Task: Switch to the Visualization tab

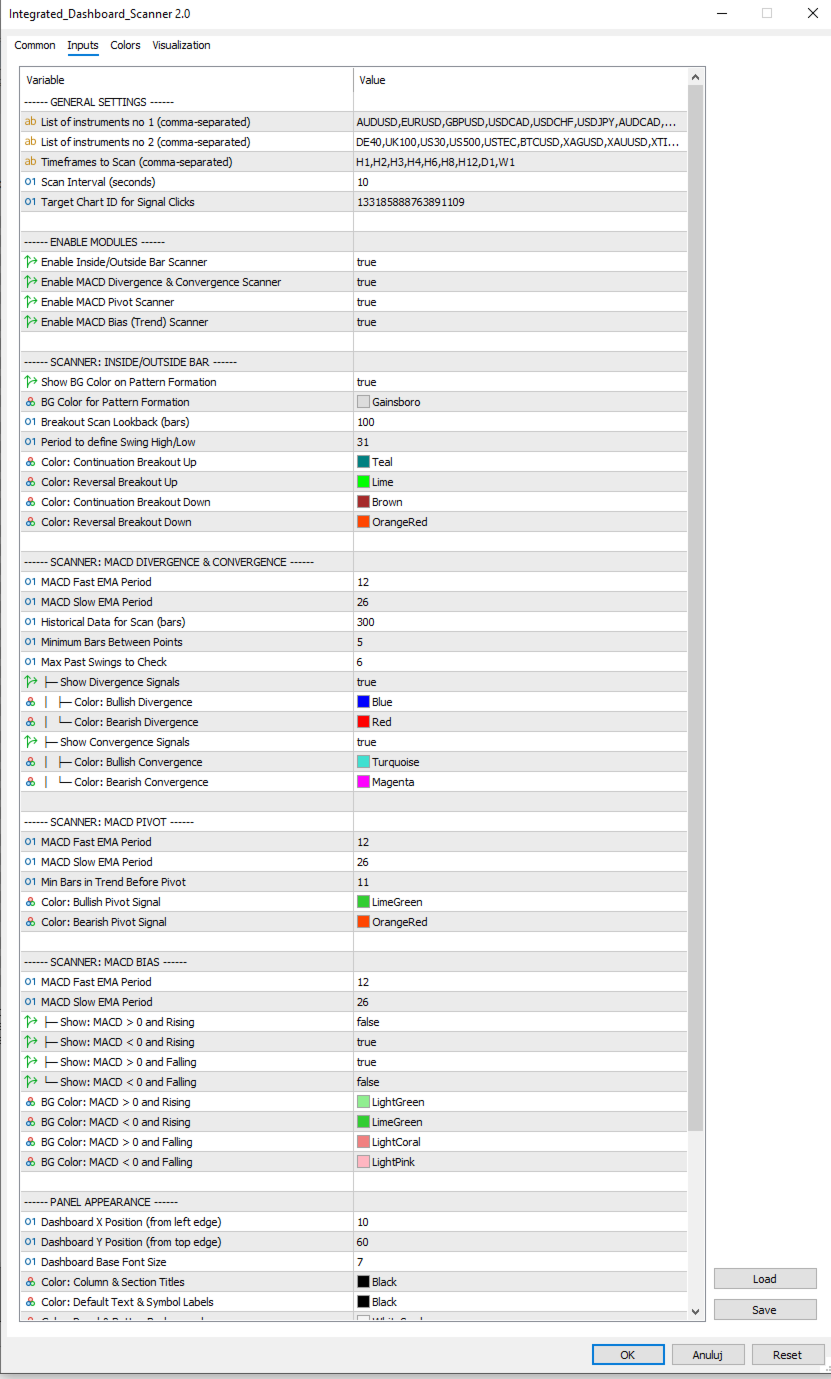Action: [181, 45]
